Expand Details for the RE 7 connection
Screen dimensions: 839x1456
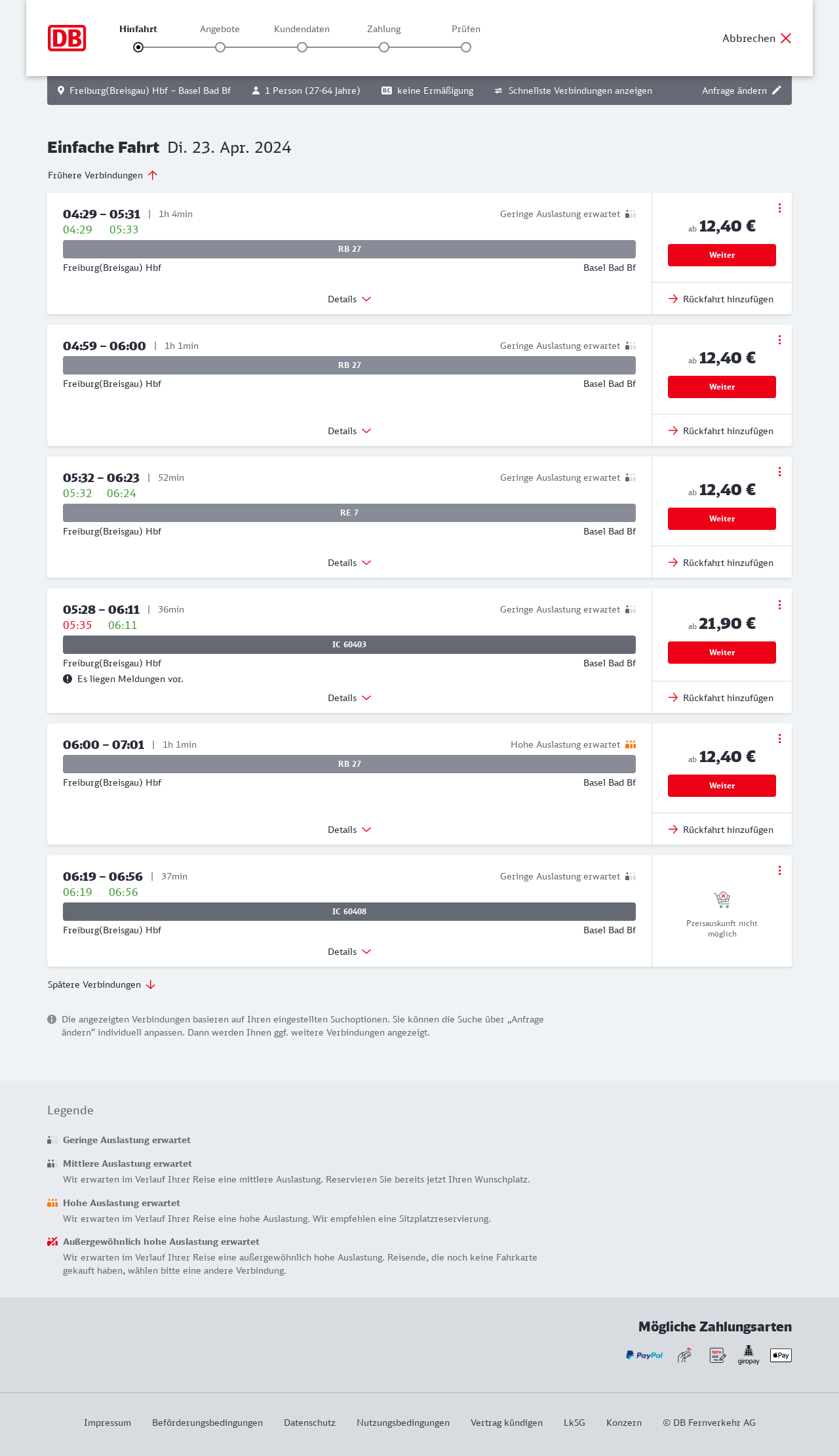[349, 563]
